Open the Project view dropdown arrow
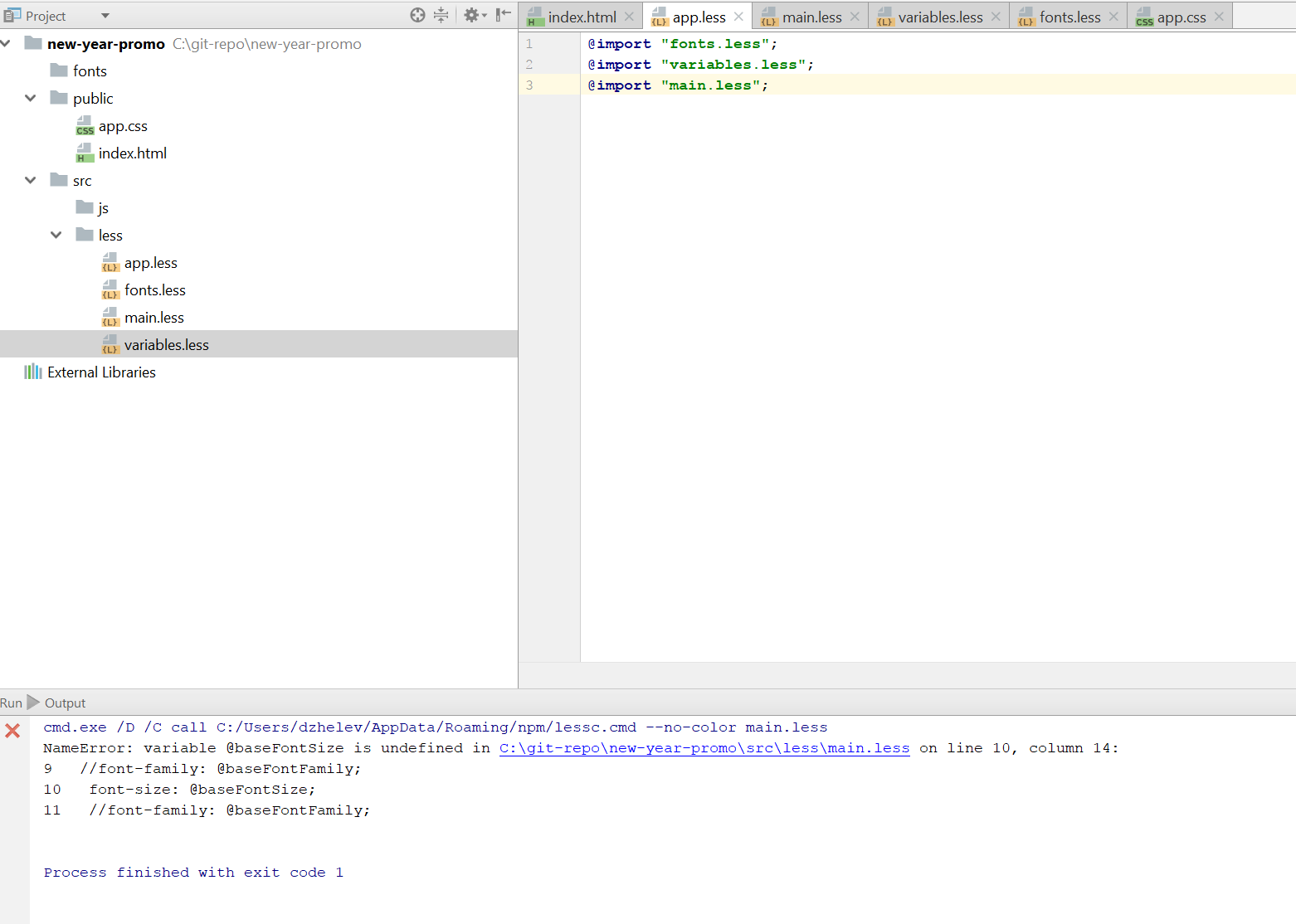The height and width of the screenshot is (924, 1296). pos(105,16)
